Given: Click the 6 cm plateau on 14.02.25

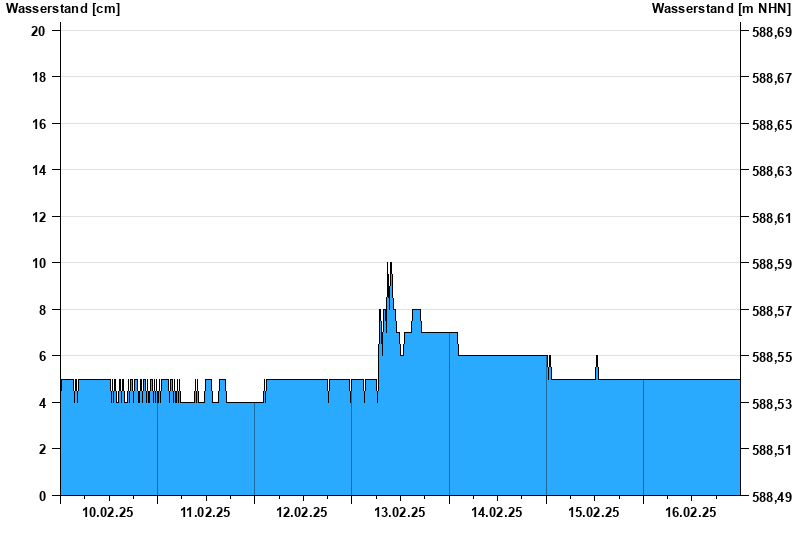Looking at the screenshot, I should pyautogui.click(x=503, y=356).
